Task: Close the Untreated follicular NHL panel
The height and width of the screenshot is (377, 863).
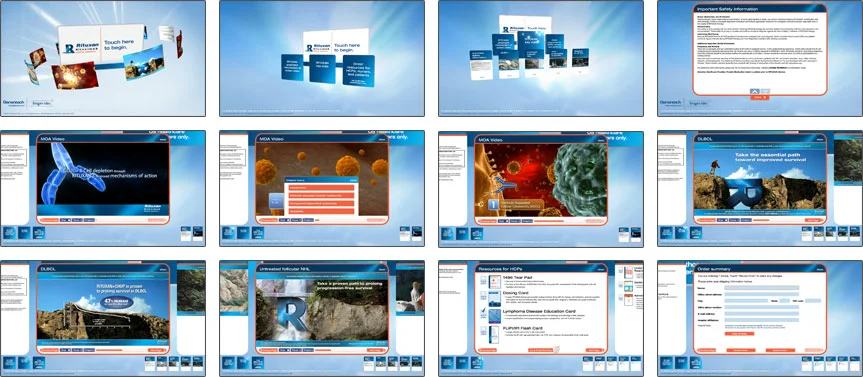Action: coord(382,270)
